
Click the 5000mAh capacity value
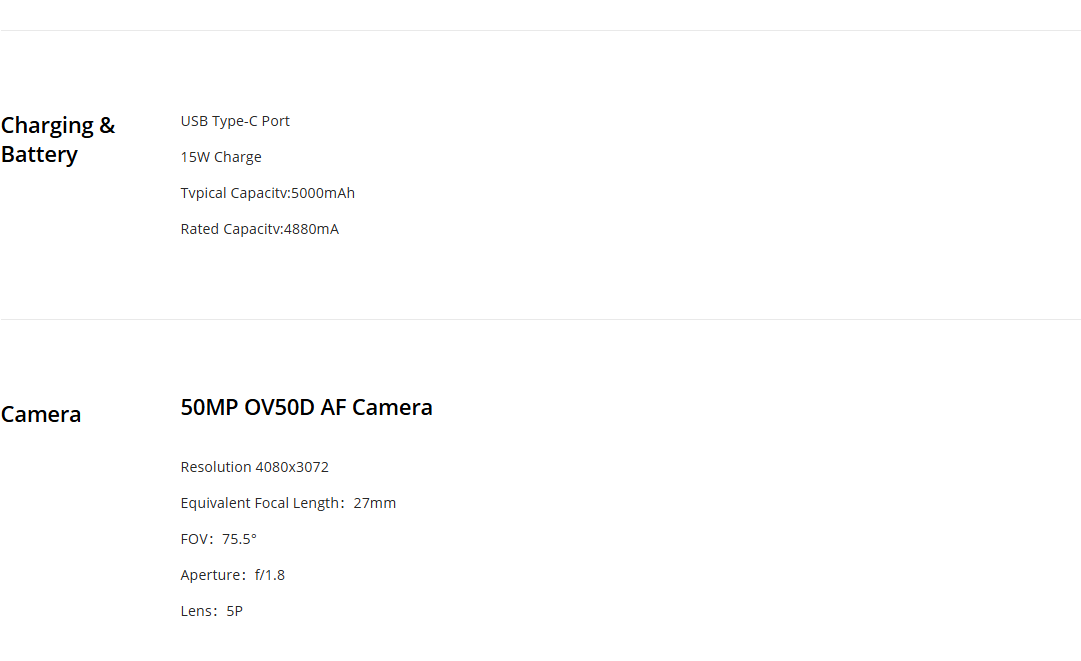click(323, 193)
